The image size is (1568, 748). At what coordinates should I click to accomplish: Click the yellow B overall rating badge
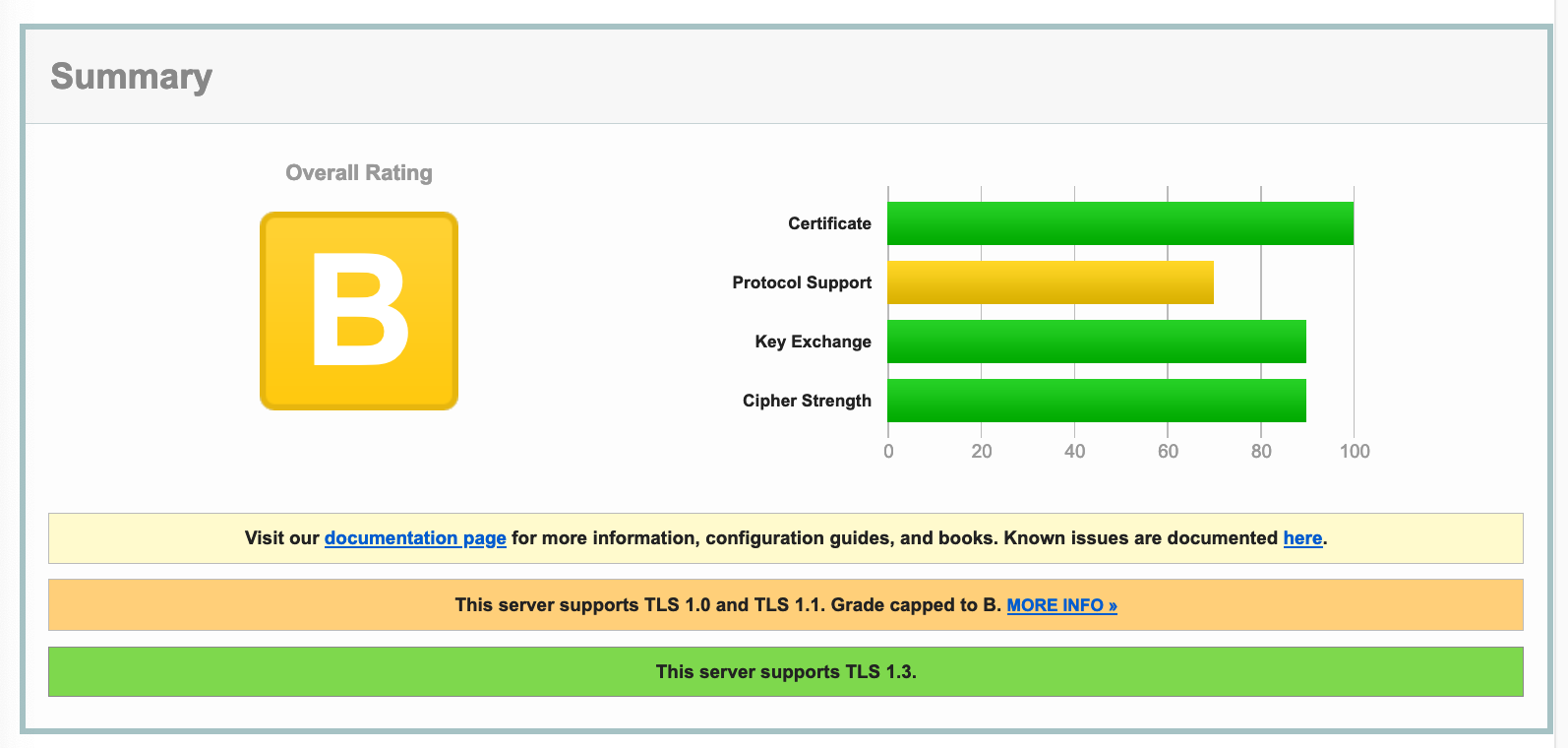pos(359,311)
